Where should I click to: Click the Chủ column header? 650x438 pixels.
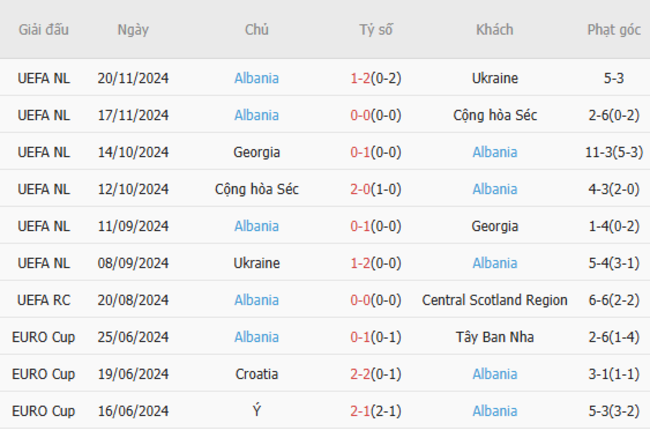256,30
